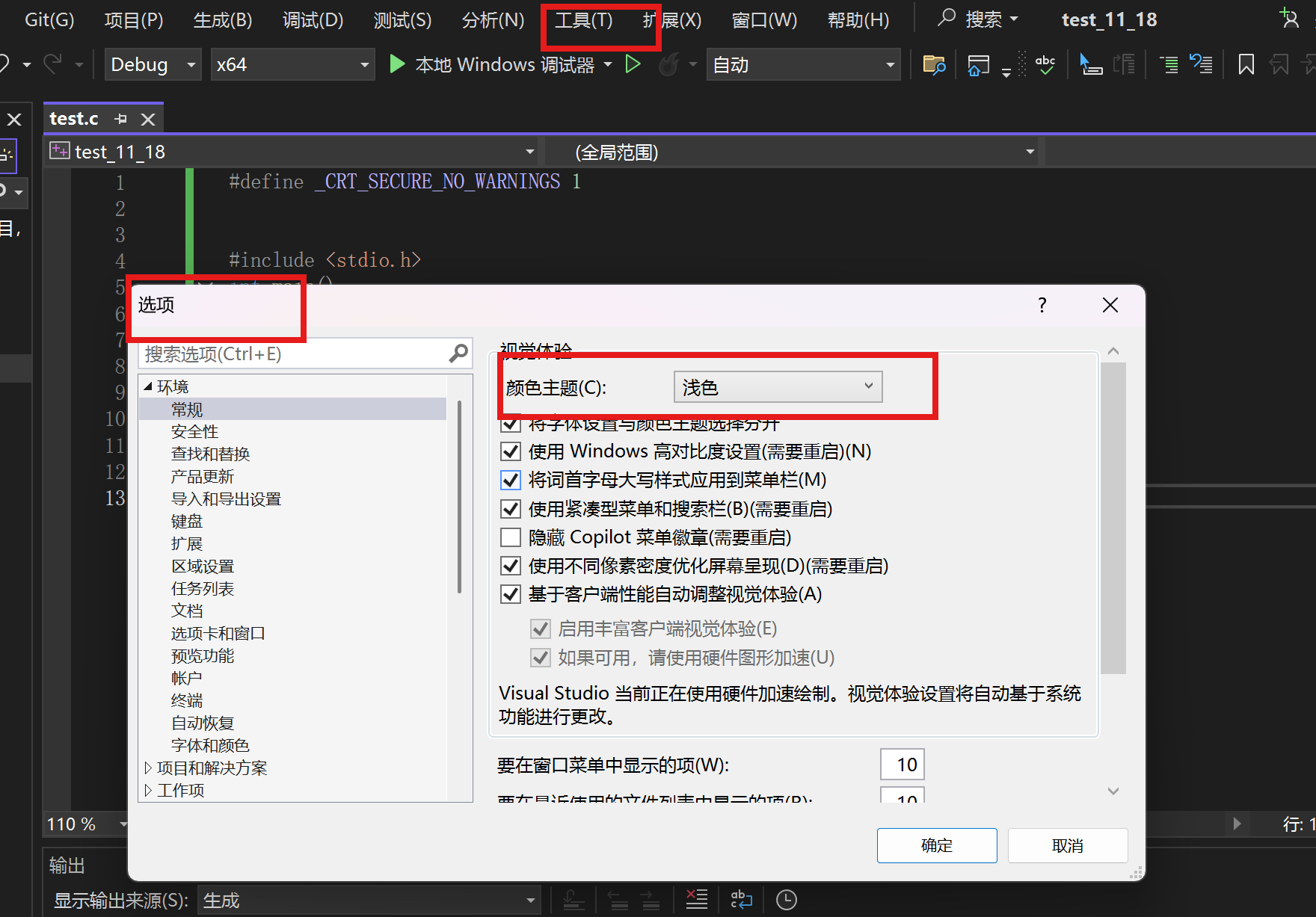Collapse the 环境 tree node
The height and width of the screenshot is (917, 1316).
[148, 386]
